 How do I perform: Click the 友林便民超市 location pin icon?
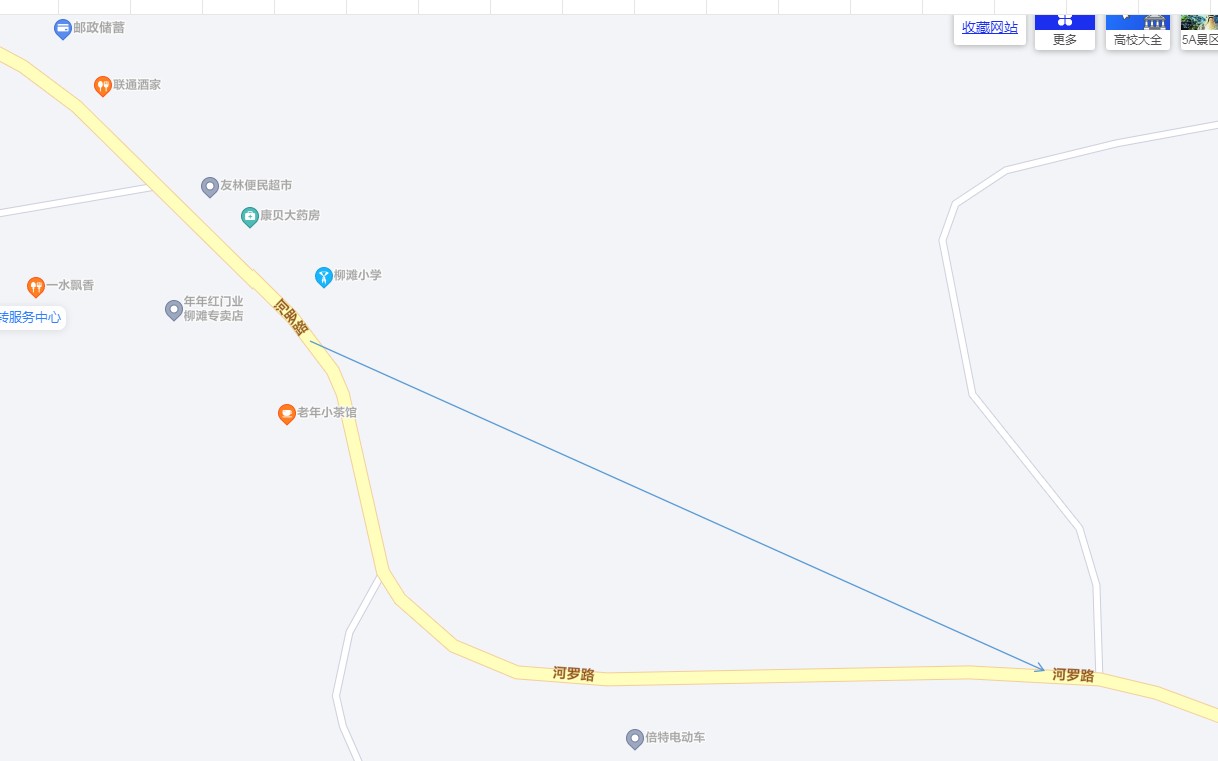(x=210, y=187)
